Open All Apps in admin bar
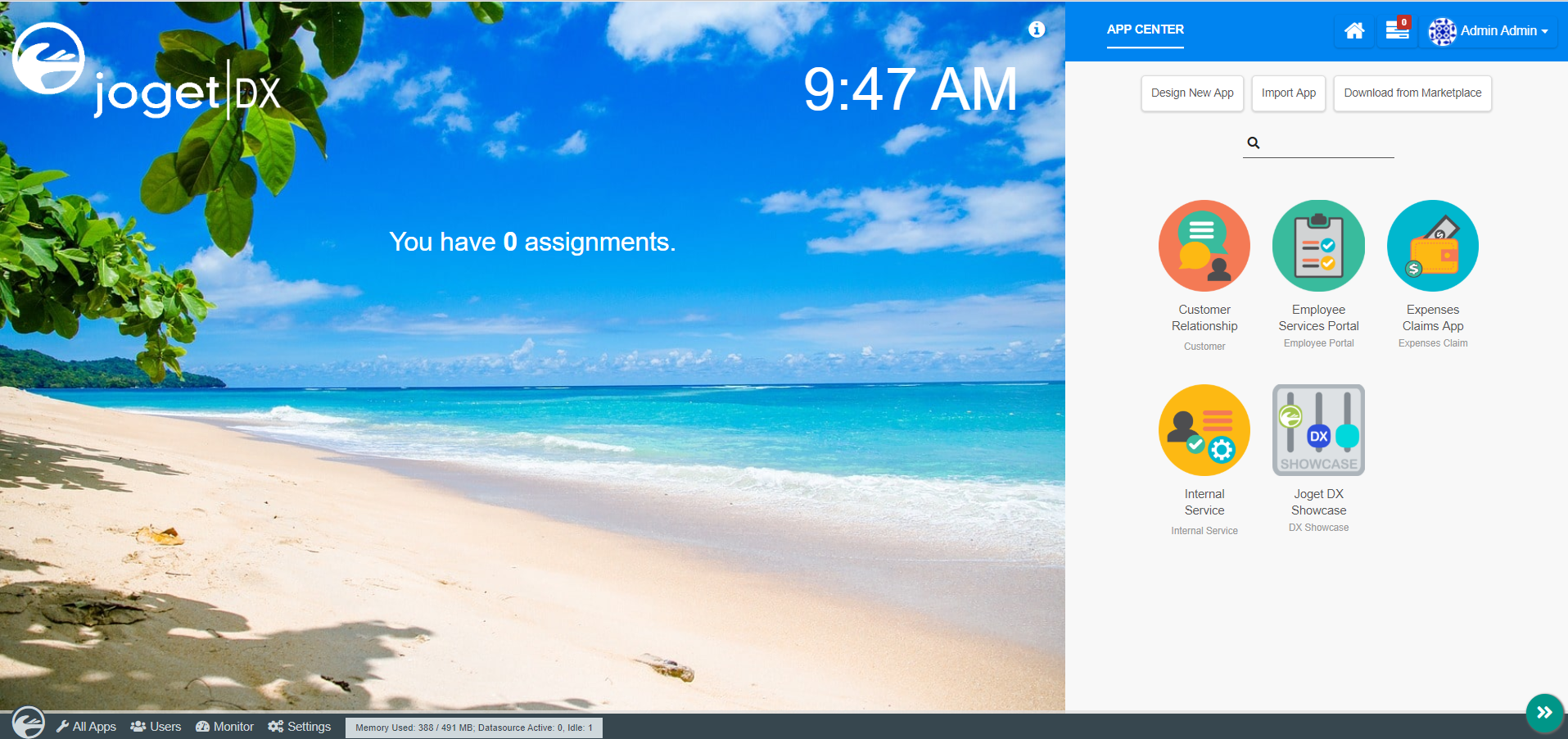 [x=87, y=727]
